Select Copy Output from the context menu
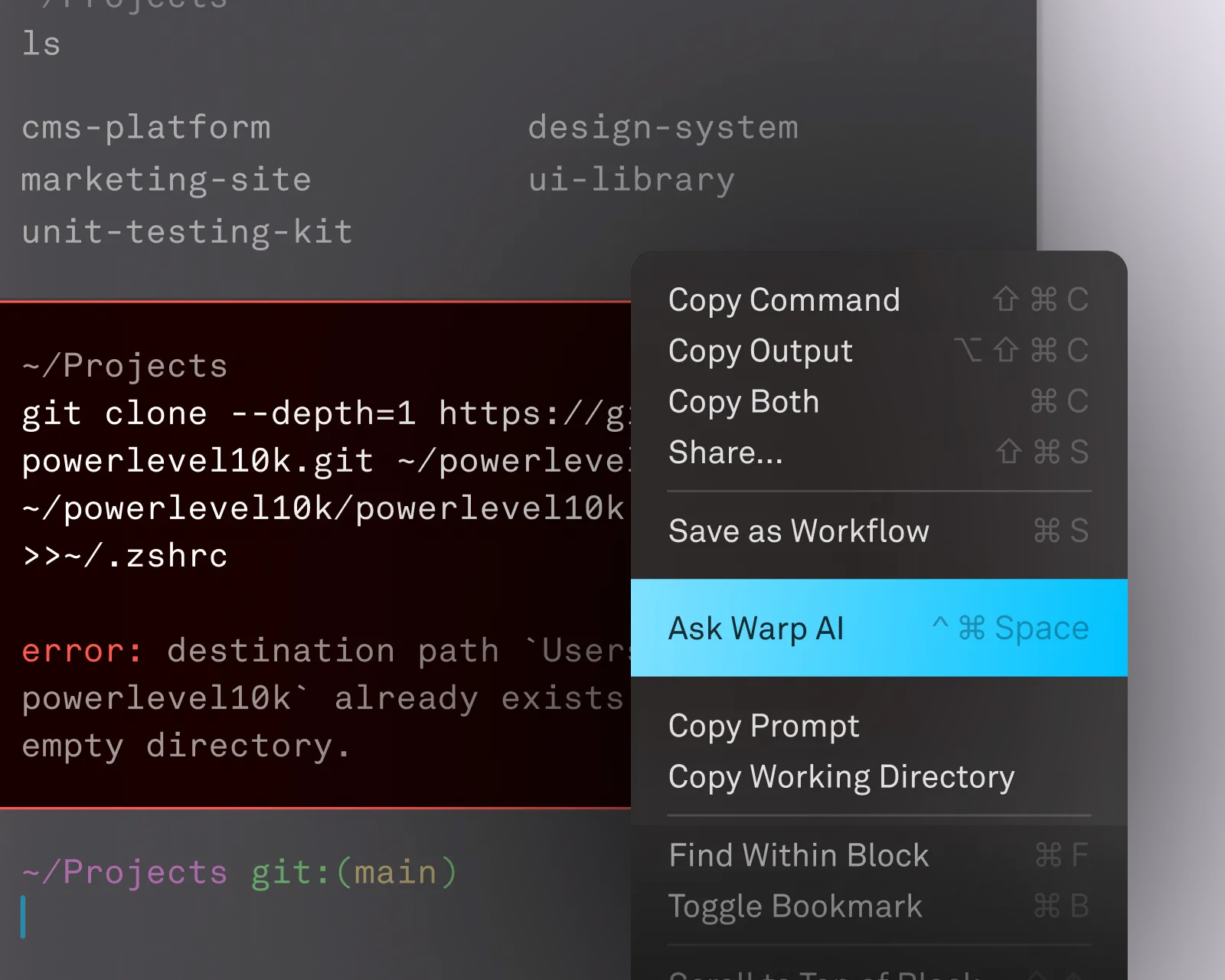 click(759, 351)
